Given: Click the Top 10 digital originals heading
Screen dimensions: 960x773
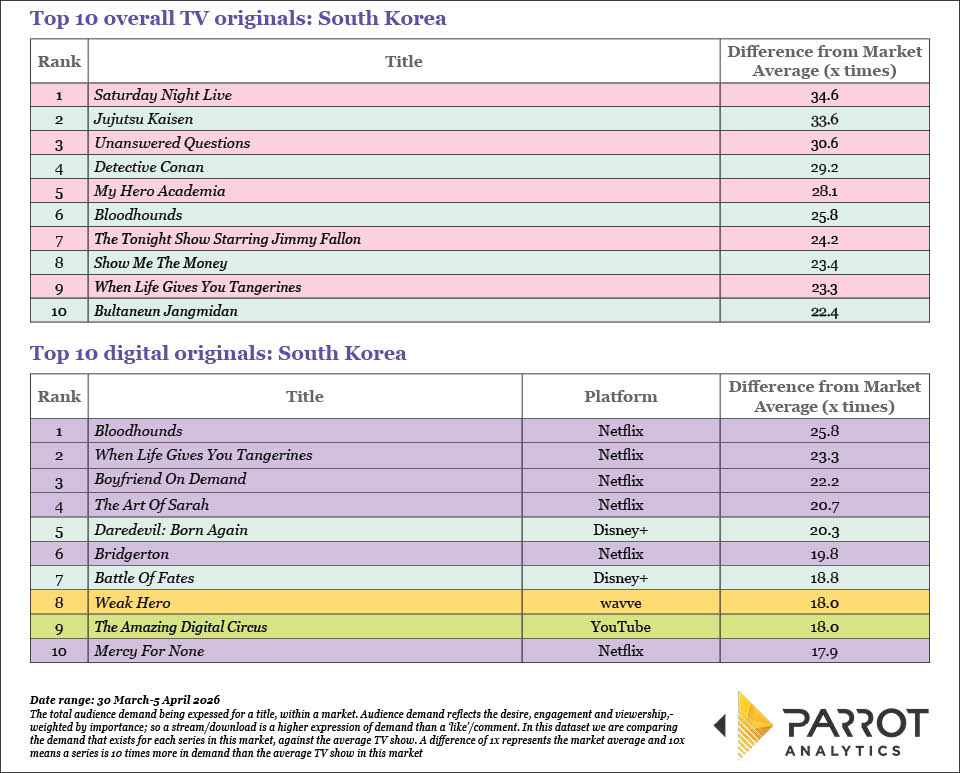Looking at the screenshot, I should point(218,353).
